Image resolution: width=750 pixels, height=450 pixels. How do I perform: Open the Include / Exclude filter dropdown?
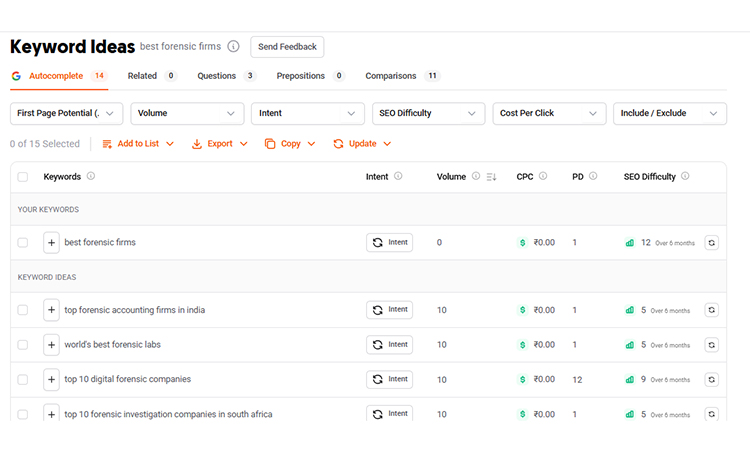click(x=670, y=113)
